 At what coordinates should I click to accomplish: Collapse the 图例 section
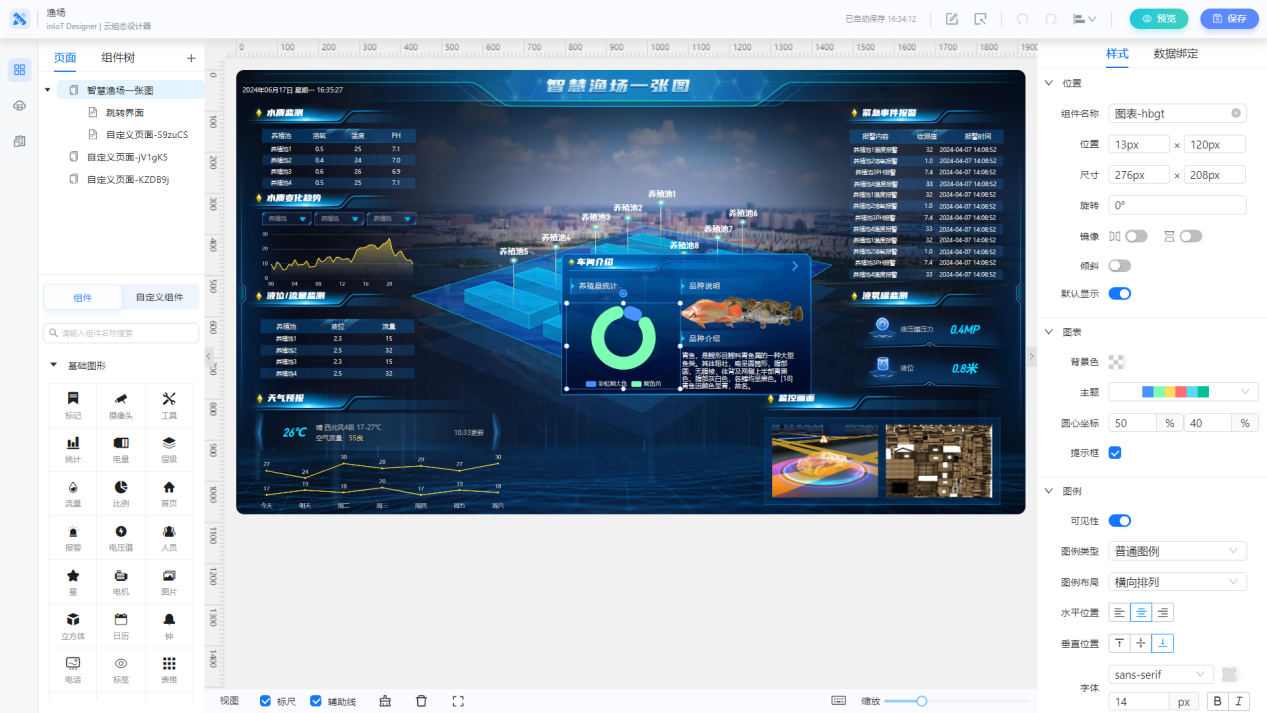tap(1049, 491)
